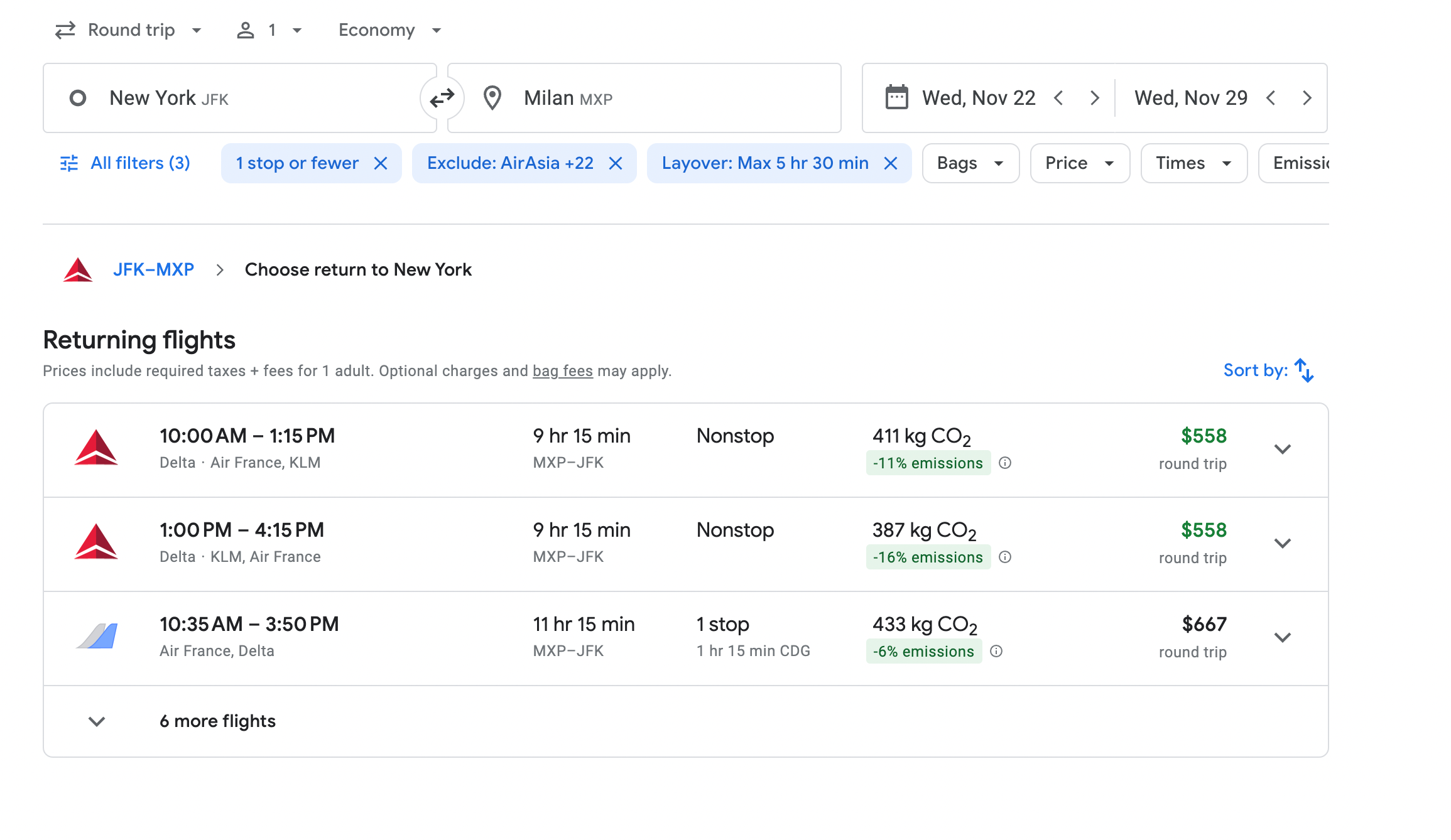Swap origin and destination airports

click(442, 98)
